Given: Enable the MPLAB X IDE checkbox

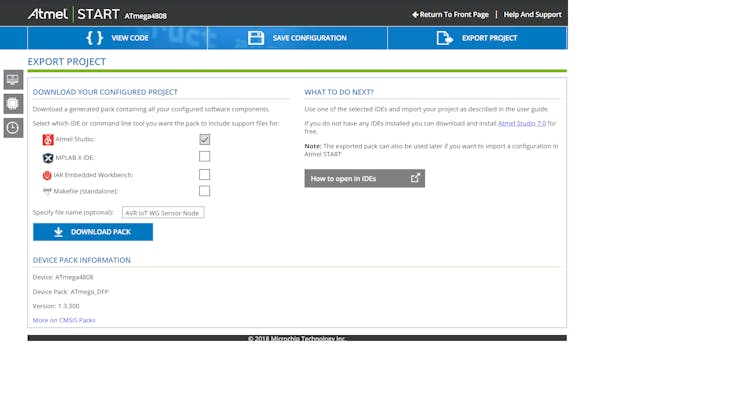Looking at the screenshot, I should tap(204, 156).
